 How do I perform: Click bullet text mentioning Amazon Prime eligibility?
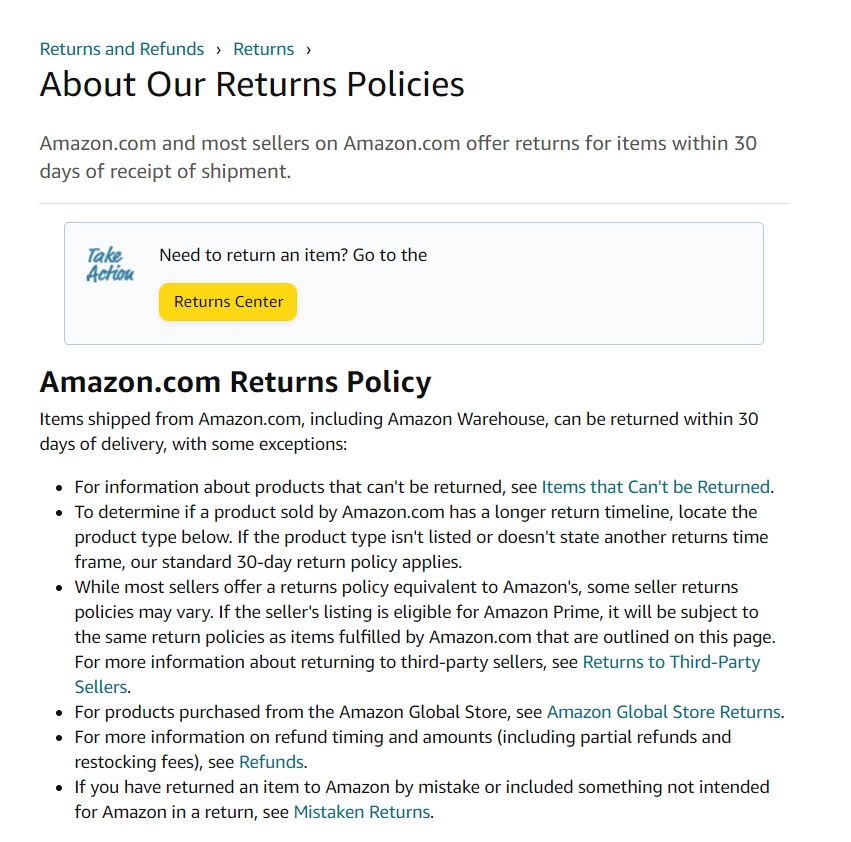[425, 637]
